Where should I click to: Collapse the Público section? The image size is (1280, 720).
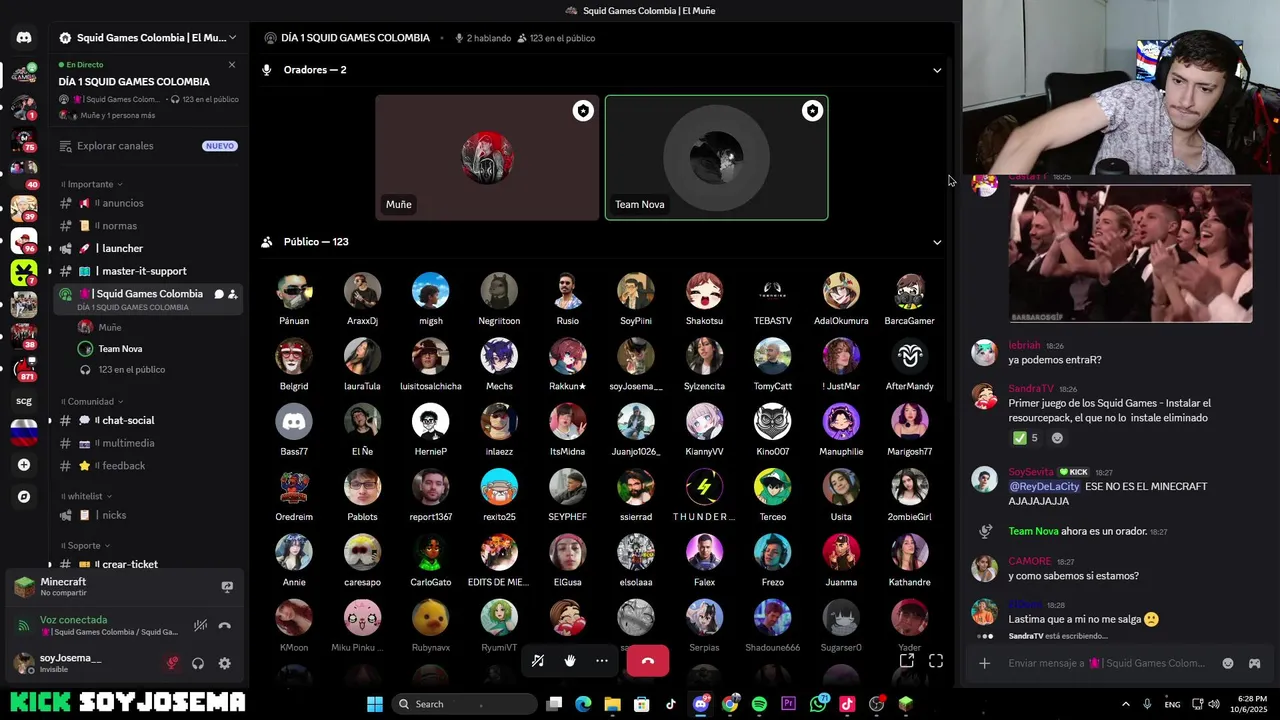(x=937, y=242)
